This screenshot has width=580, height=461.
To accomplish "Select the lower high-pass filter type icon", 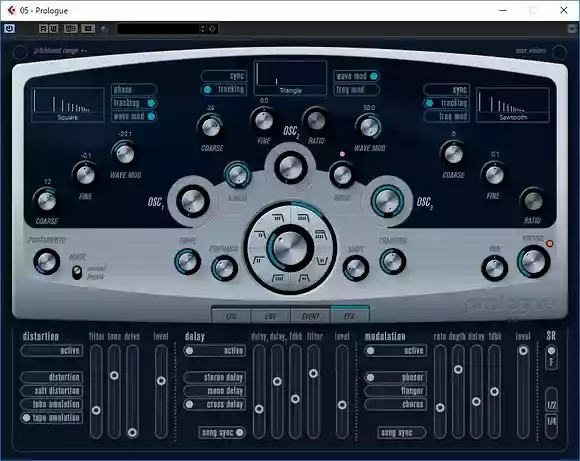I will (278, 277).
